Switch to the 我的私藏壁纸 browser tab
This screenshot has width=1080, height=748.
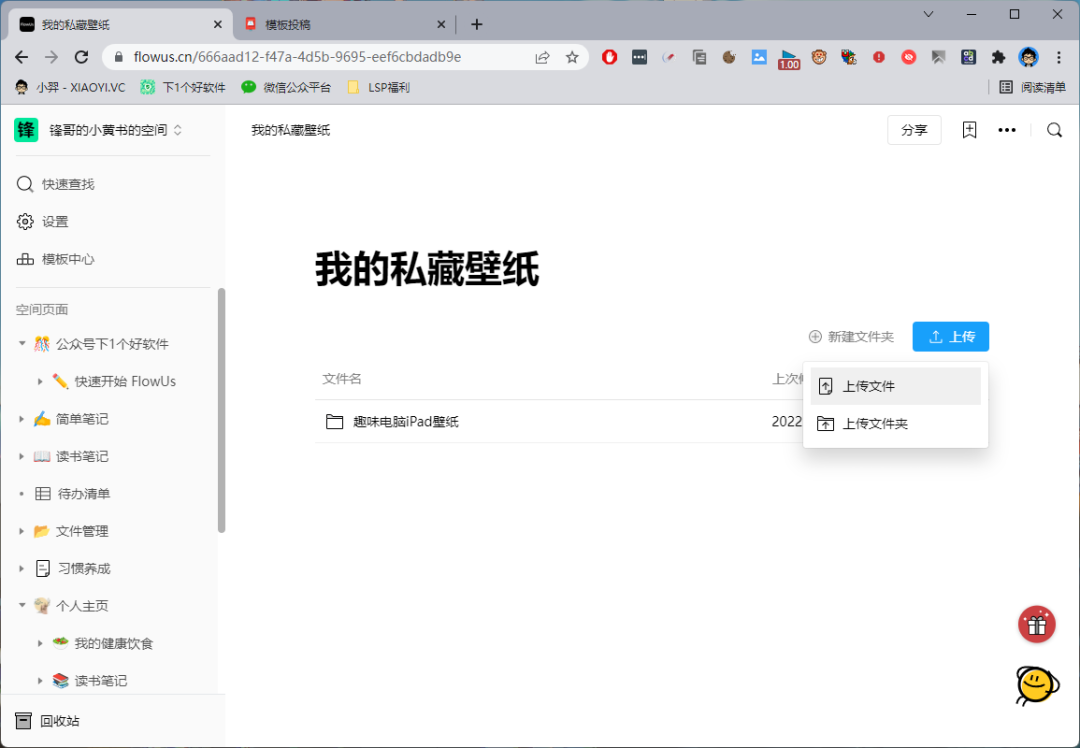[121, 25]
